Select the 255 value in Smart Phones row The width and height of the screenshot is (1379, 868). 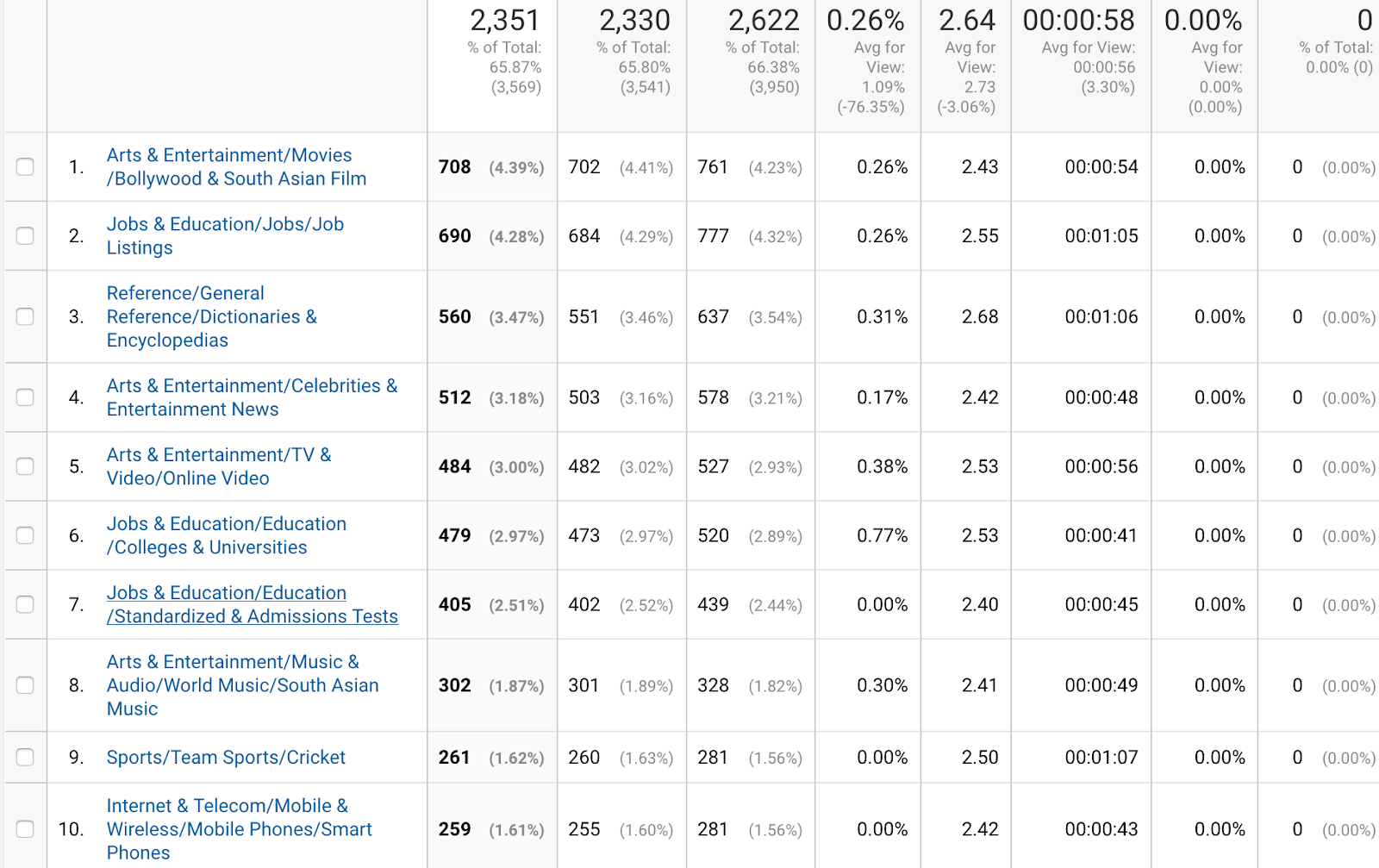pyautogui.click(x=584, y=829)
